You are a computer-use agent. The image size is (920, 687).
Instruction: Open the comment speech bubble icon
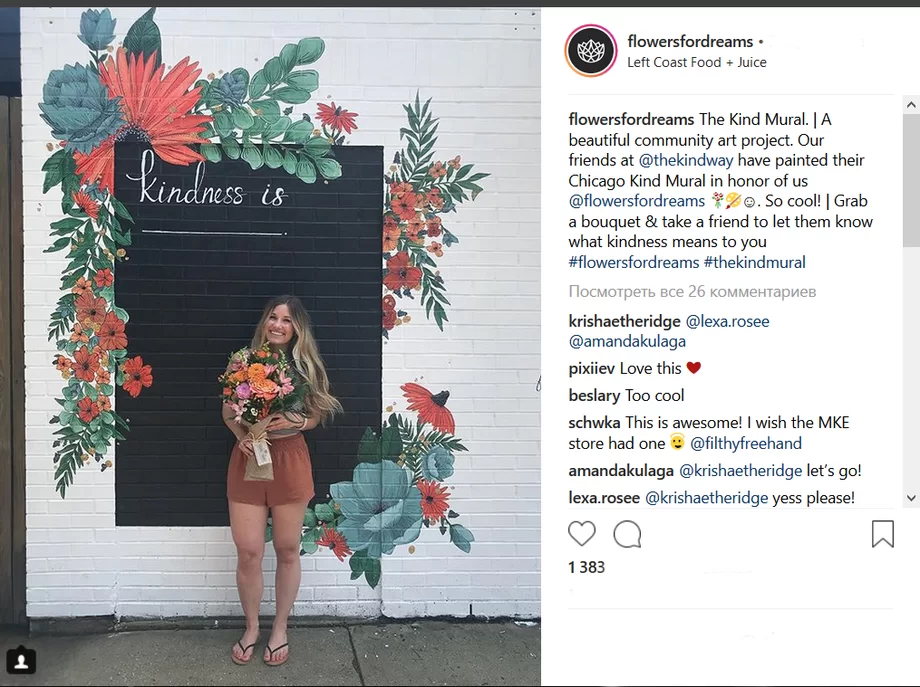point(627,534)
